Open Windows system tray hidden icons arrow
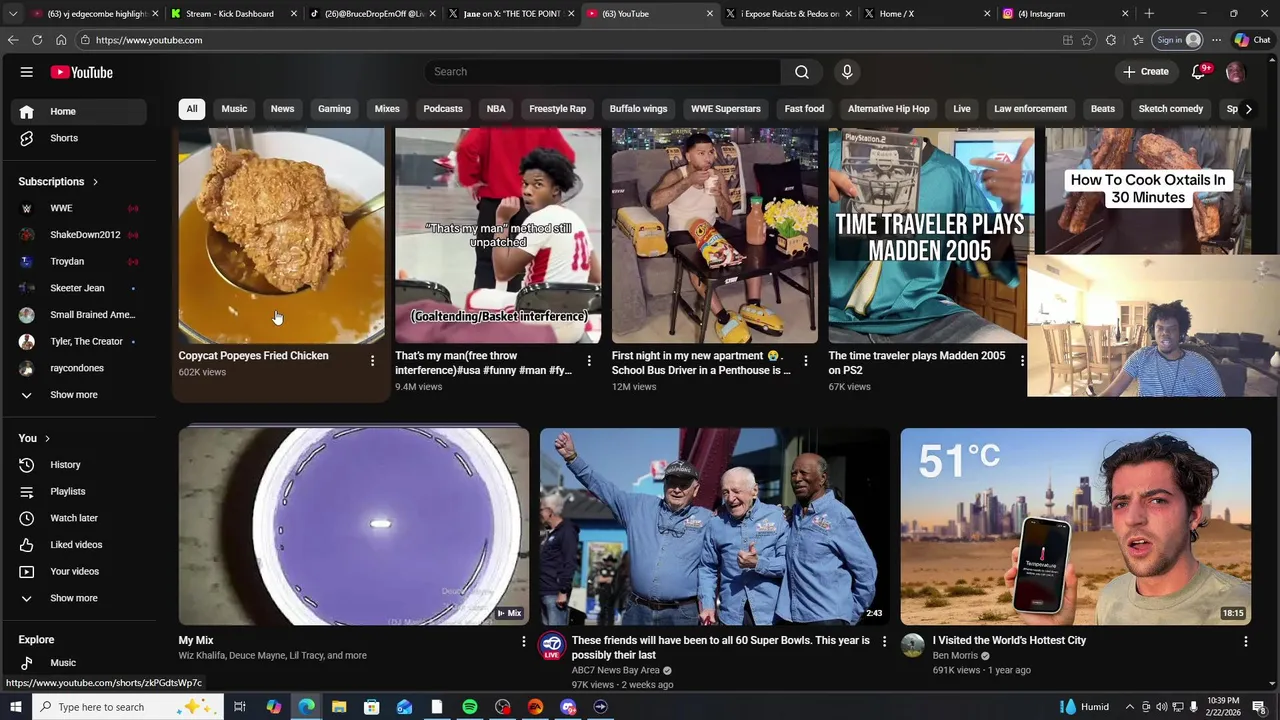The image size is (1280, 720). (1129, 707)
